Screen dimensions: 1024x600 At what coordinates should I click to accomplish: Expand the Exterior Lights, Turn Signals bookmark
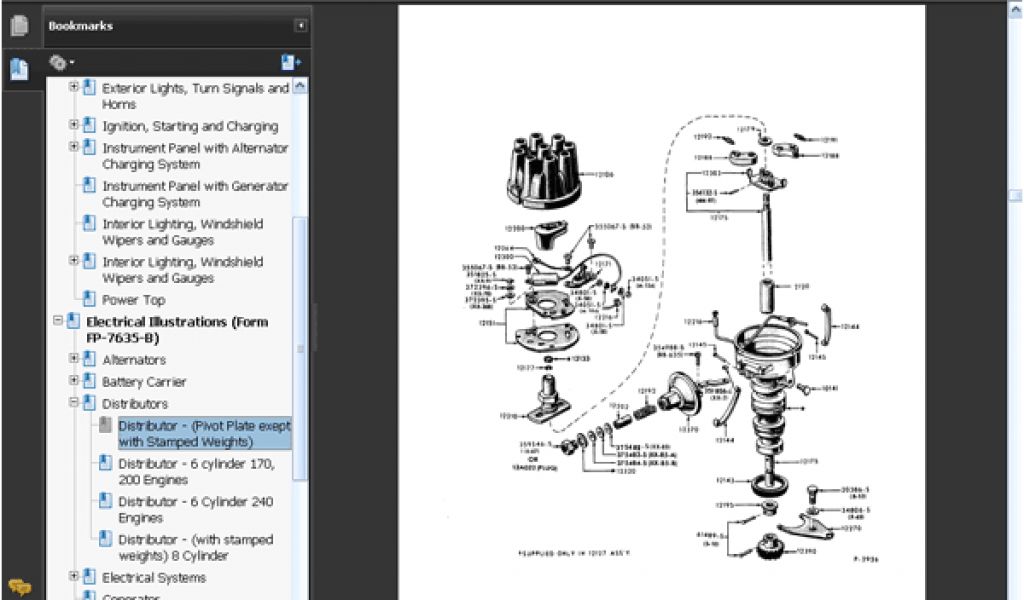(x=74, y=88)
